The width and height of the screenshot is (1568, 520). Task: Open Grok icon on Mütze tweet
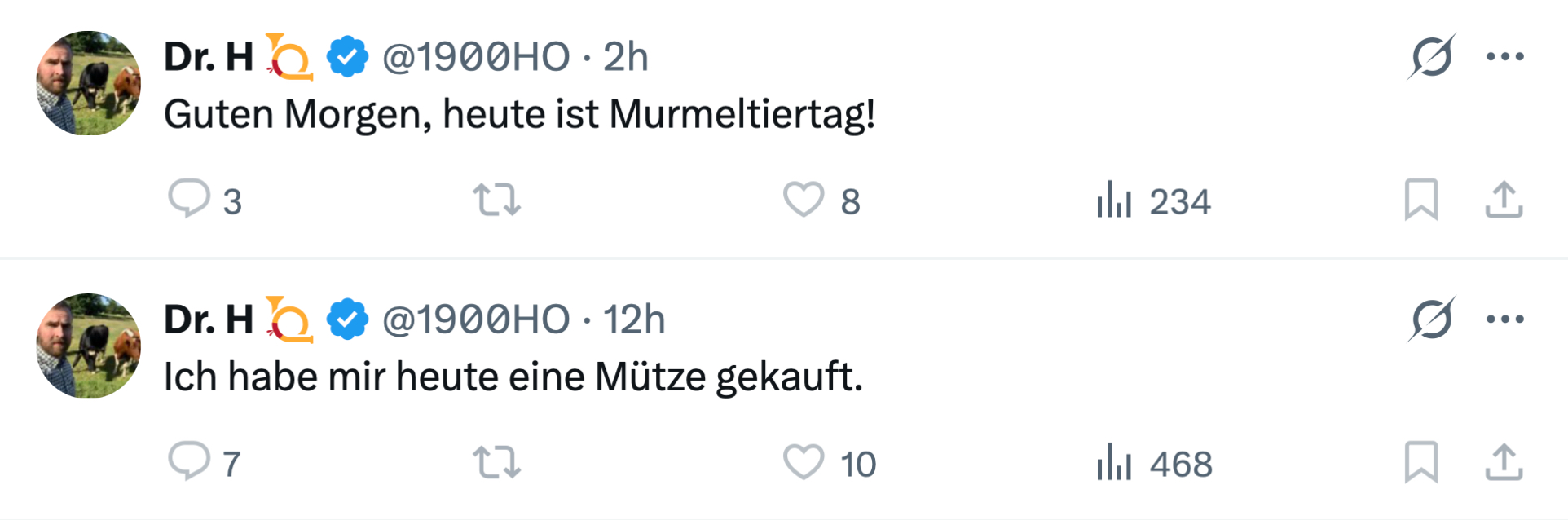[1431, 319]
